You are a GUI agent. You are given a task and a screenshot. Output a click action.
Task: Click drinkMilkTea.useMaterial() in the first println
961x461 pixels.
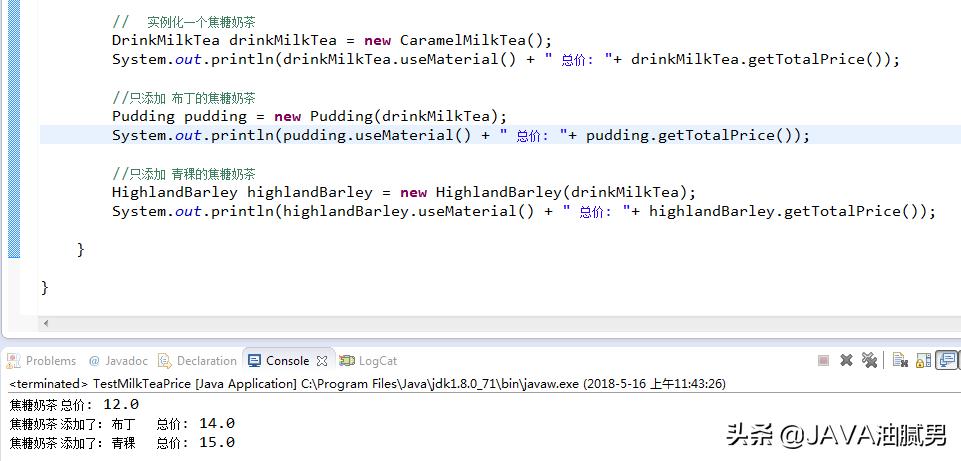coord(400,60)
